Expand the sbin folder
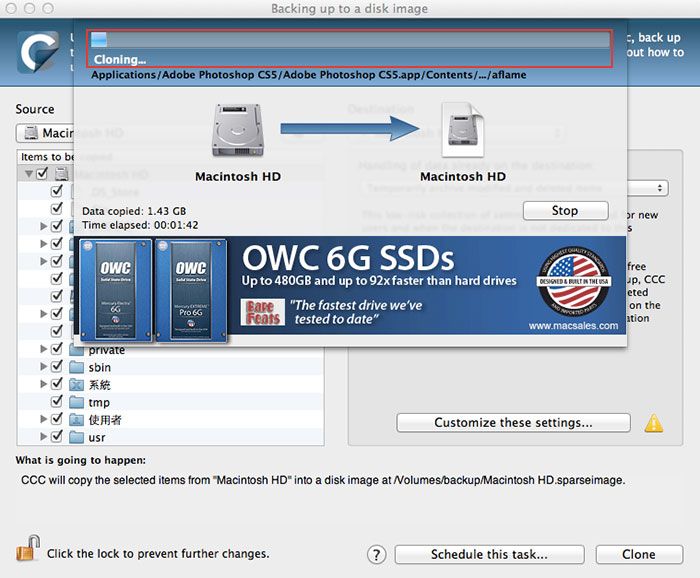700x578 pixels. point(43,366)
